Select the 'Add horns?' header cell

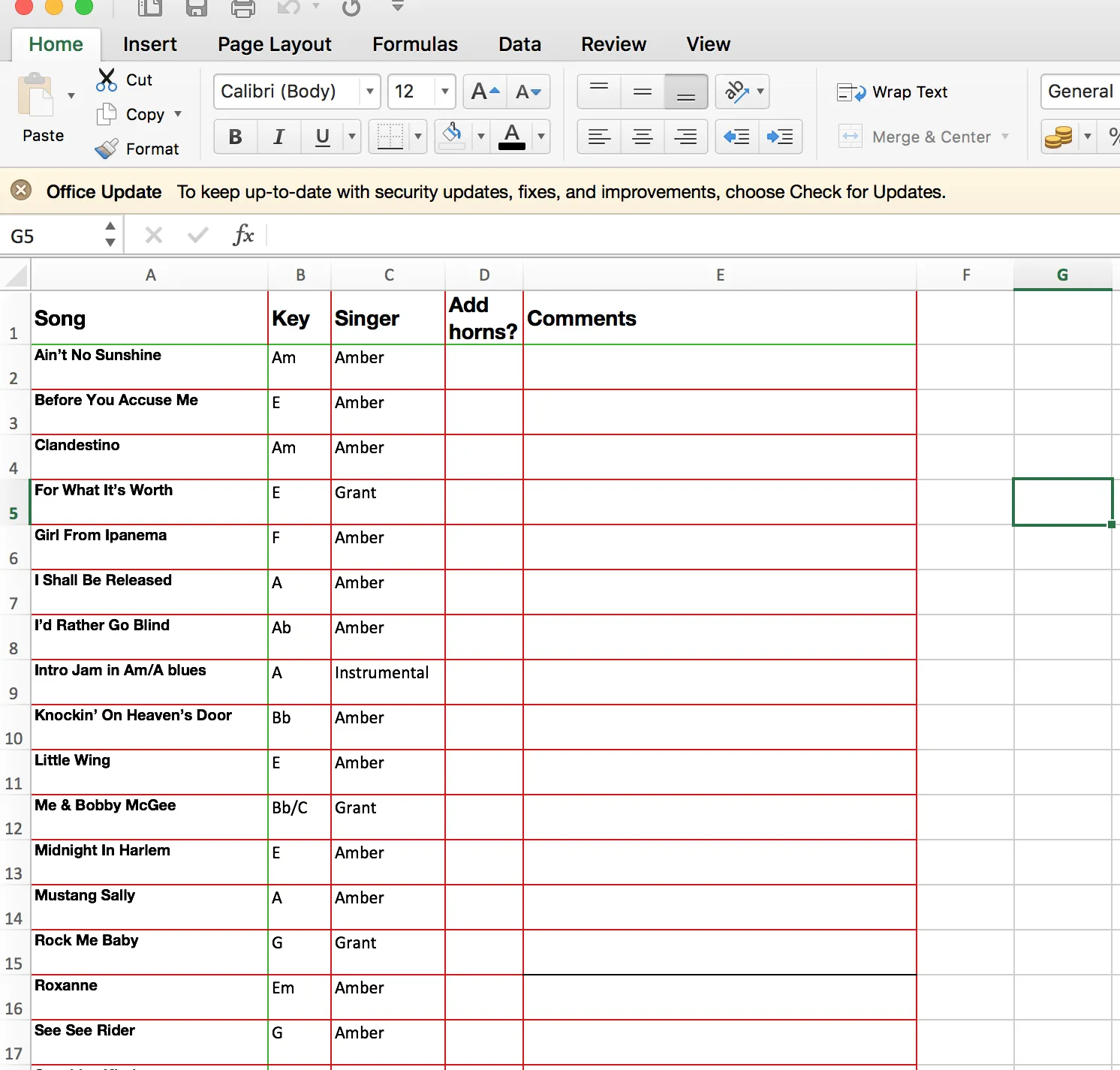pos(484,318)
